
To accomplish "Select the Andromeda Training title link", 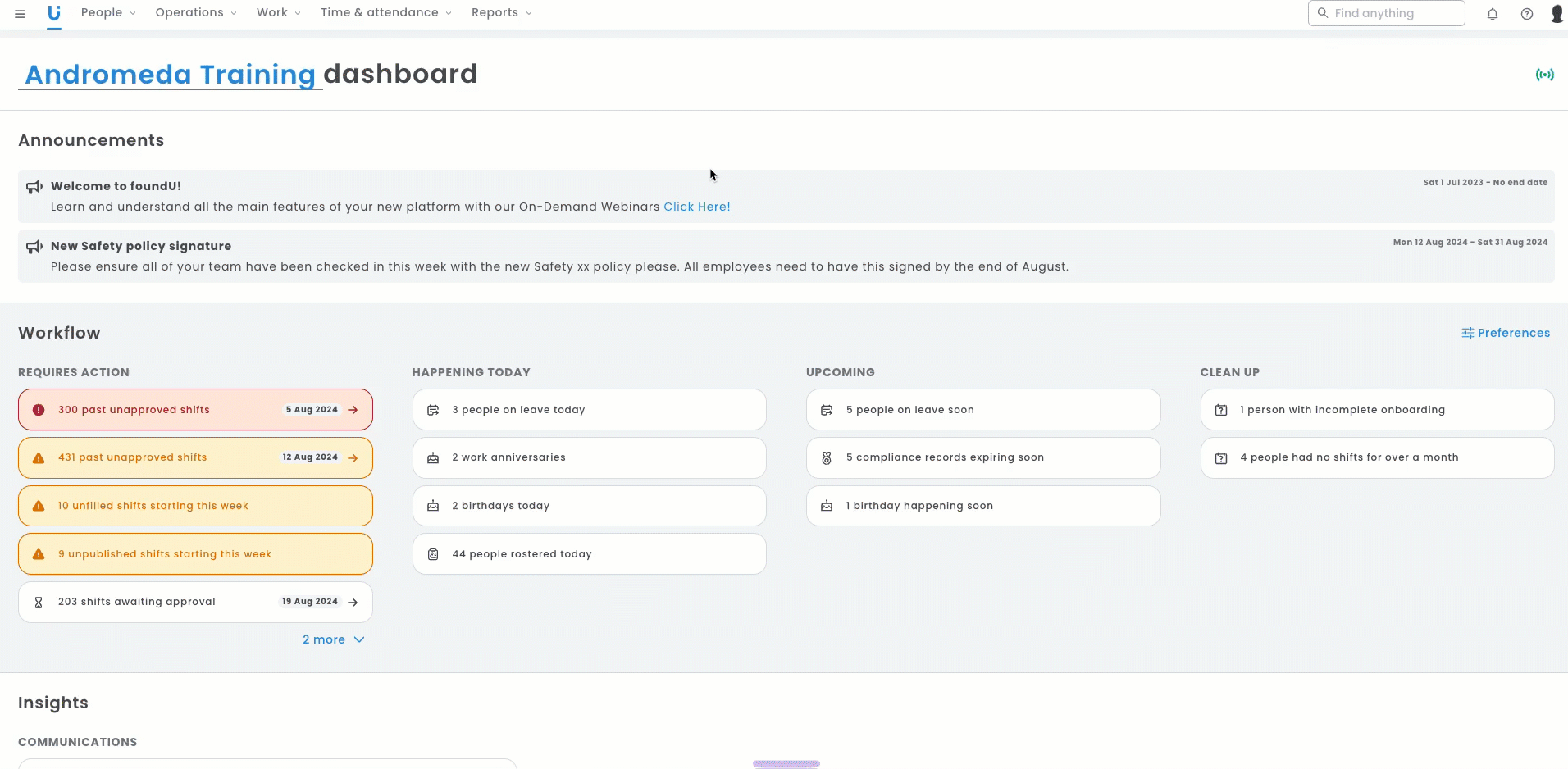I will coord(170,75).
